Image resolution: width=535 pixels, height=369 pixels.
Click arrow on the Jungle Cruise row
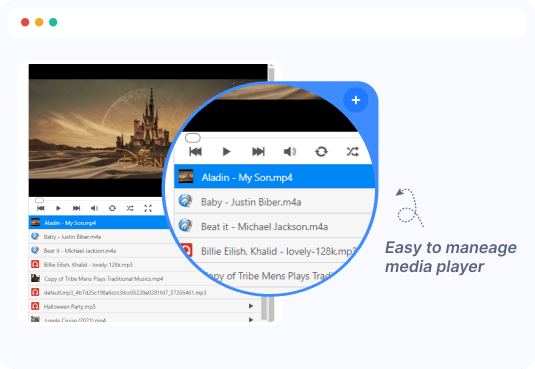pos(251,320)
